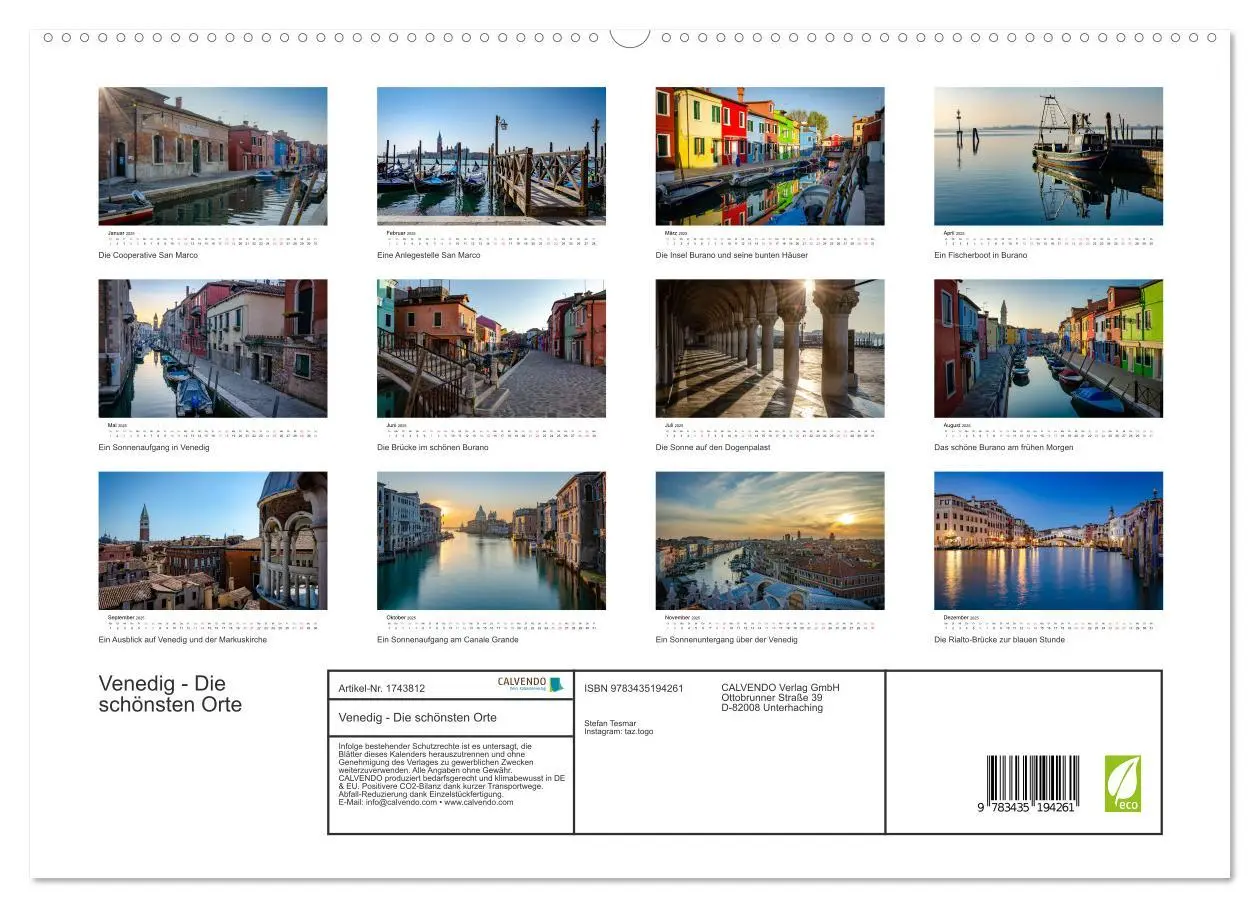Viewport: 1260px width, 908px height.
Task: Click the Dezember calendar strip
Action: 1048,623
